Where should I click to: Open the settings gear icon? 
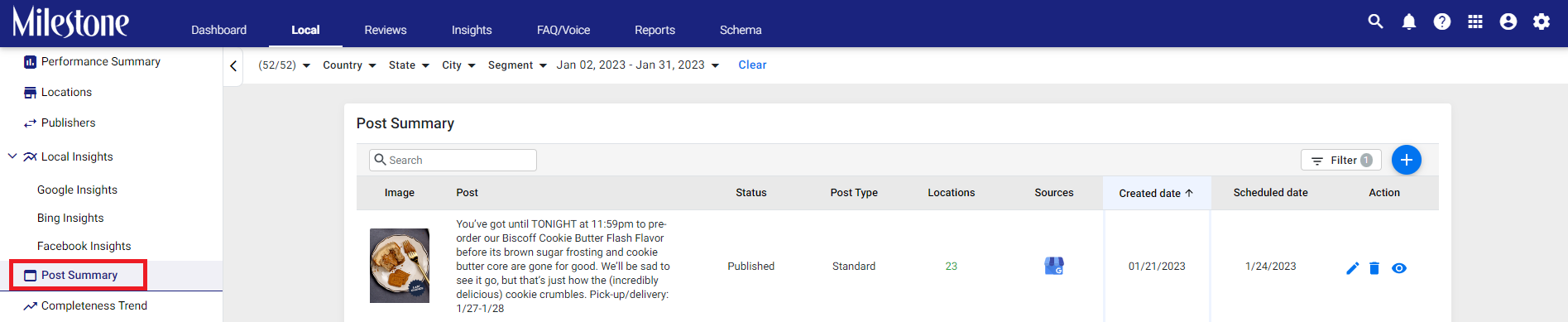tap(1542, 22)
